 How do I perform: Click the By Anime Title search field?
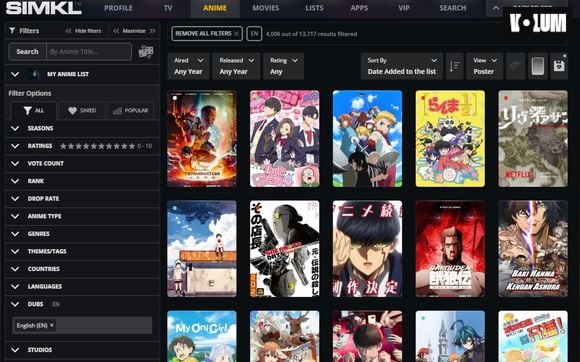[89, 52]
